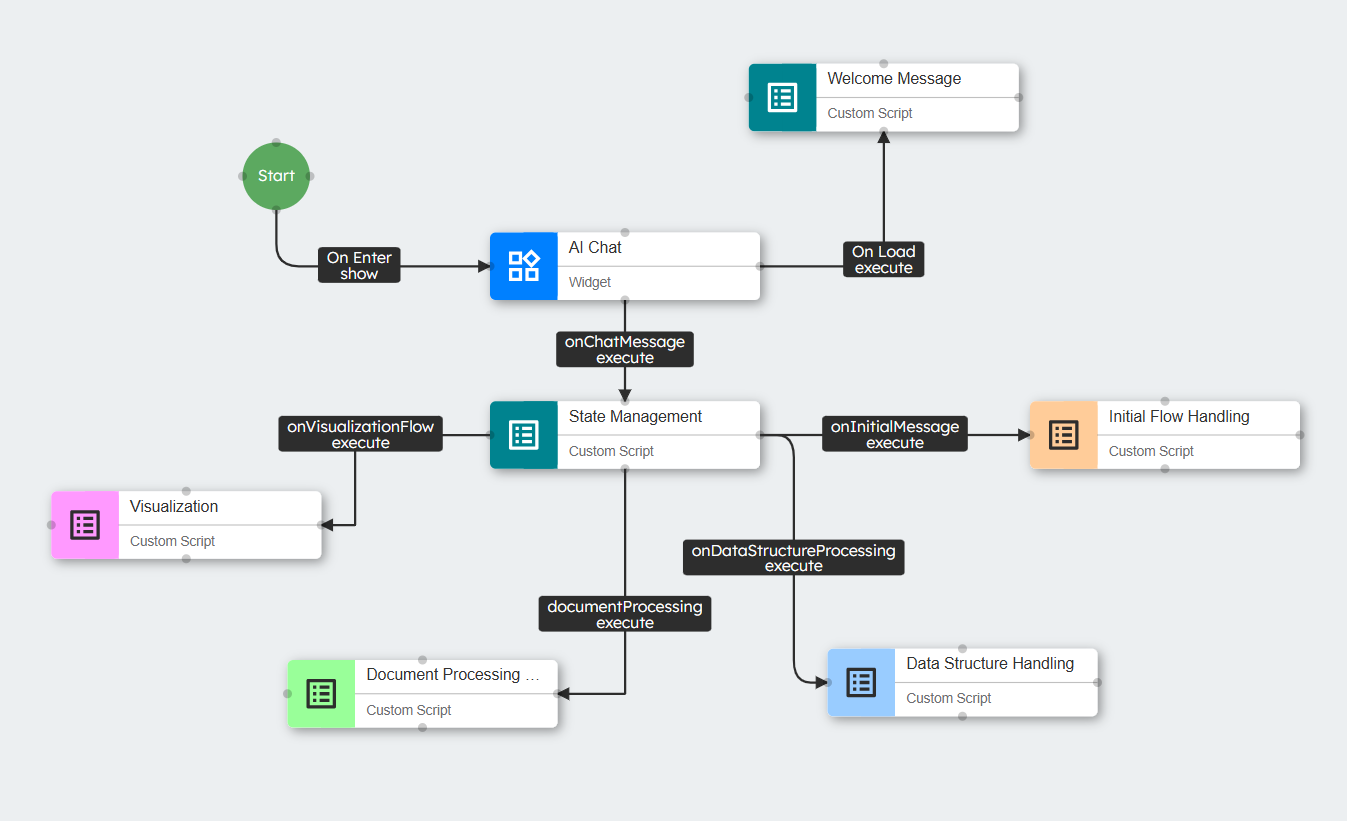Click the AI Chat node title
Image resolution: width=1347 pixels, height=821 pixels.
(595, 248)
